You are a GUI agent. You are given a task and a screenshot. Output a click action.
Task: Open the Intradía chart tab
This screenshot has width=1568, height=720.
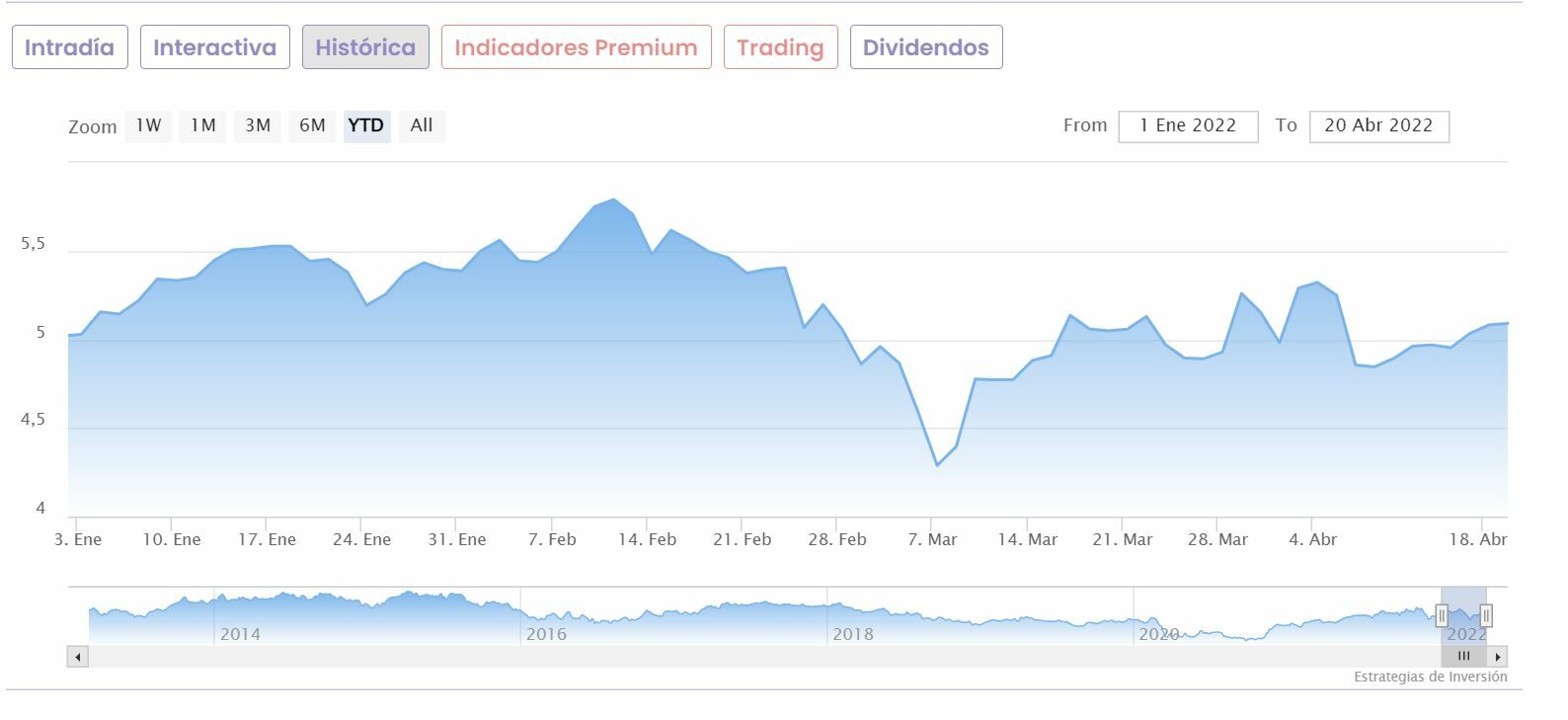[x=69, y=47]
